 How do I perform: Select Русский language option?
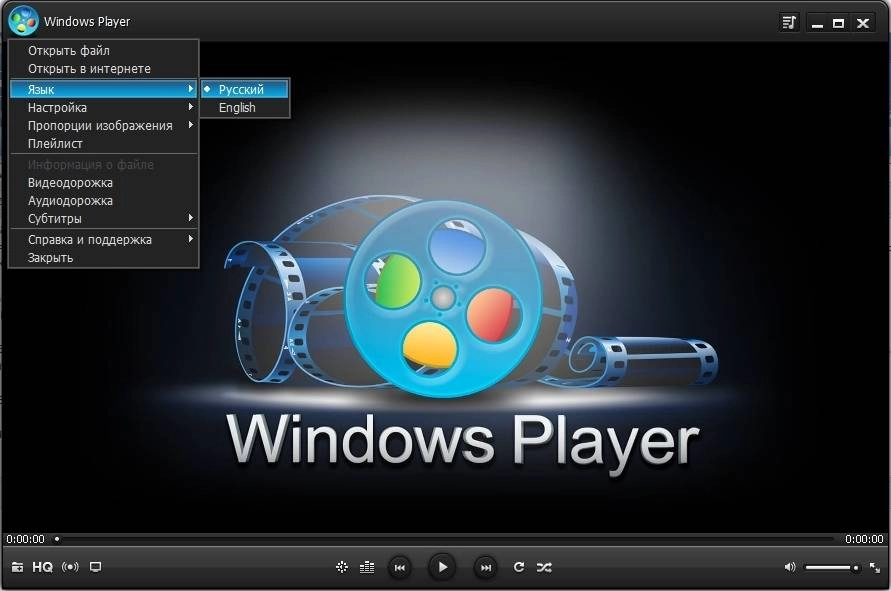click(245, 89)
